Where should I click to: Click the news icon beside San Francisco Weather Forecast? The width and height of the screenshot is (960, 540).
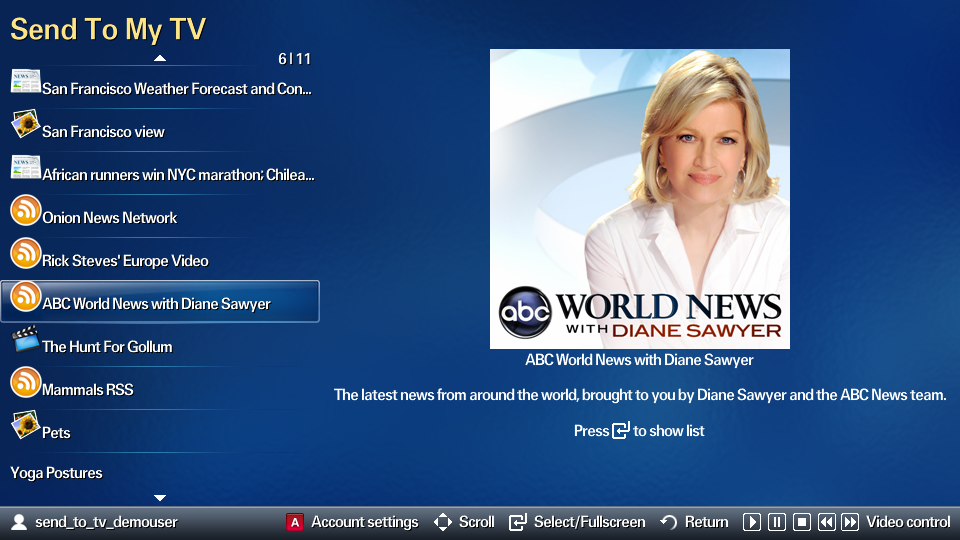(26, 81)
